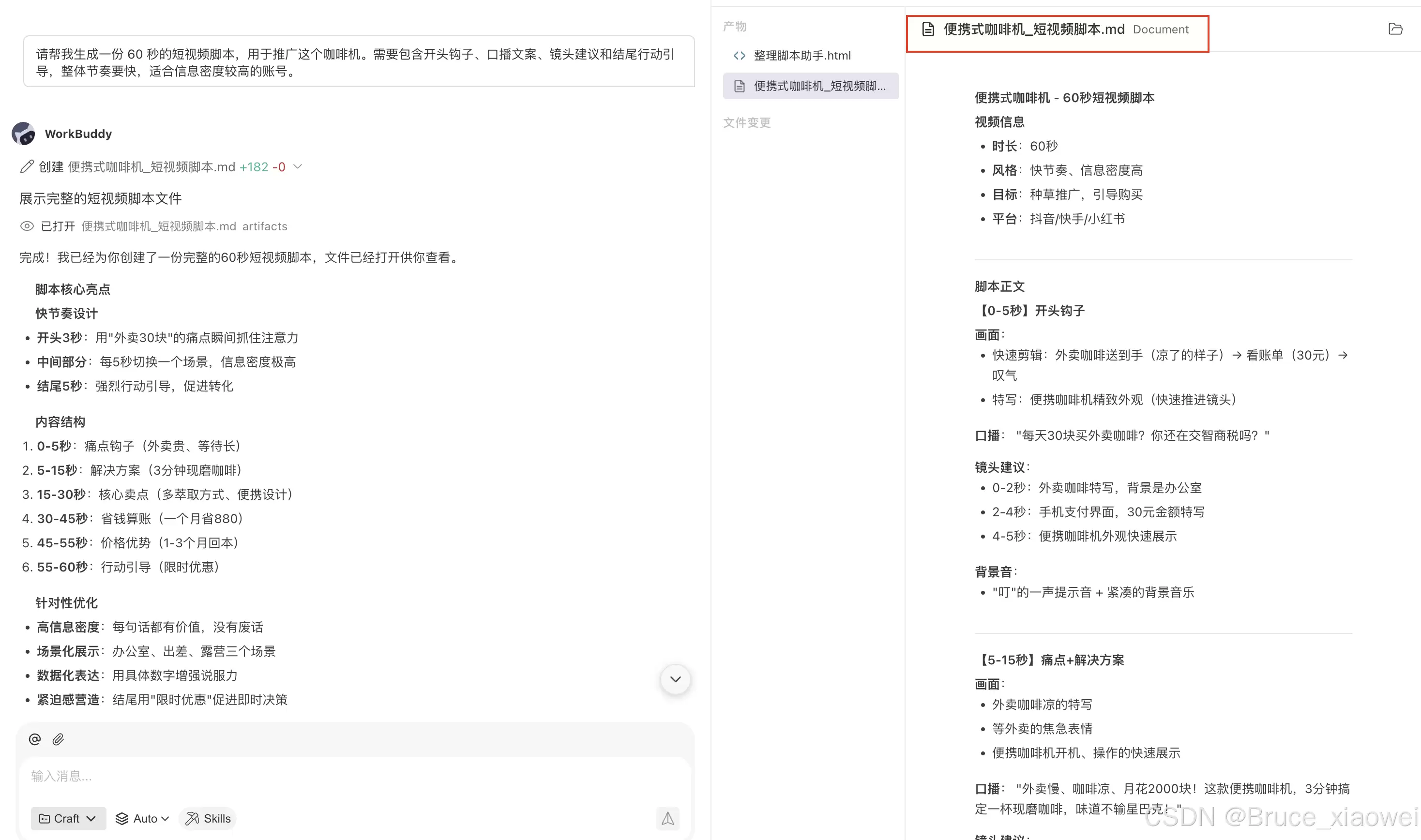This screenshot has height=840, width=1421.
Task: Expand the 创建 file diff chevron
Action: coord(298,167)
